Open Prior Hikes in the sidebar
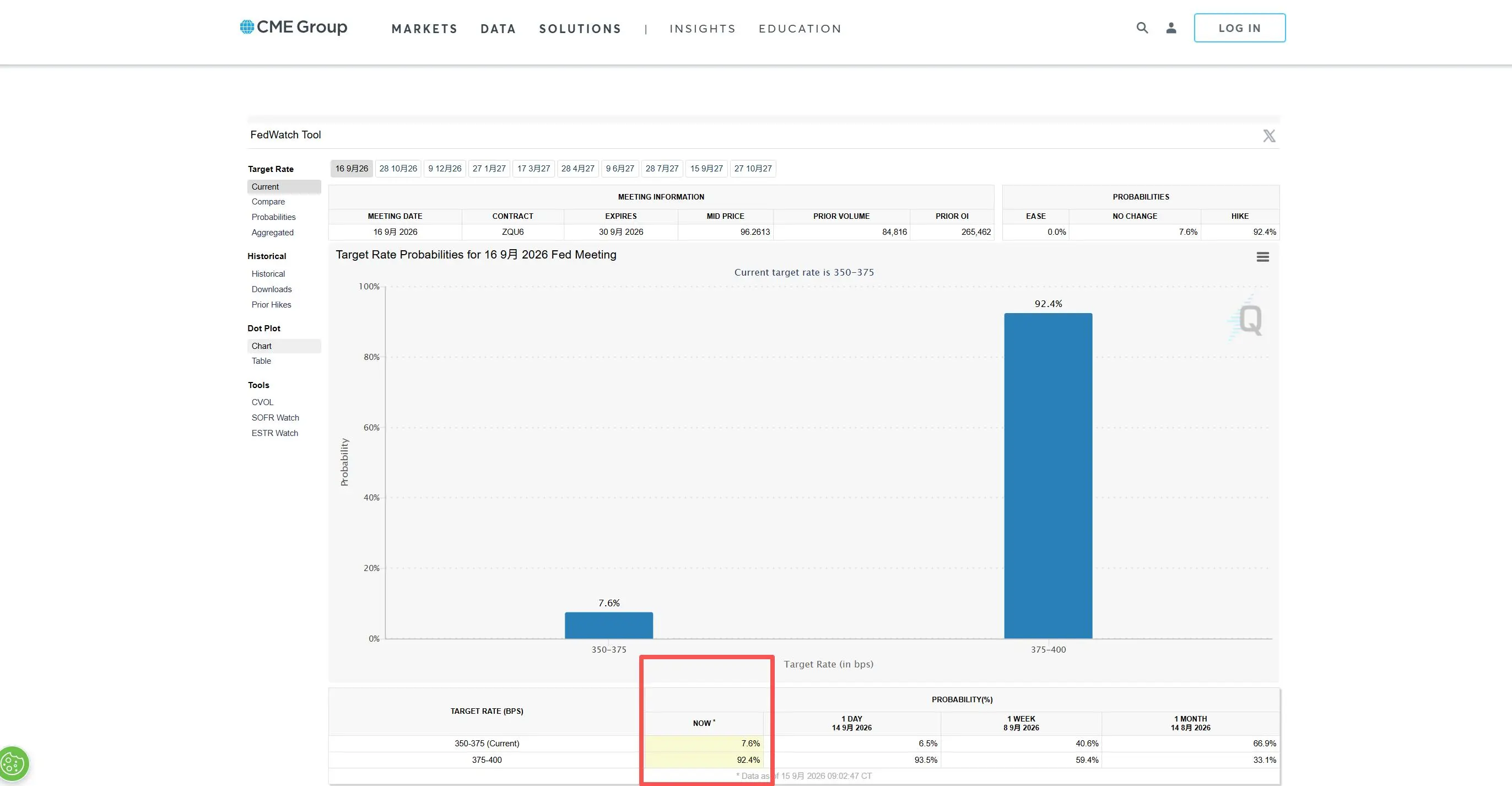Image resolution: width=1512 pixels, height=786 pixels. pos(271,305)
